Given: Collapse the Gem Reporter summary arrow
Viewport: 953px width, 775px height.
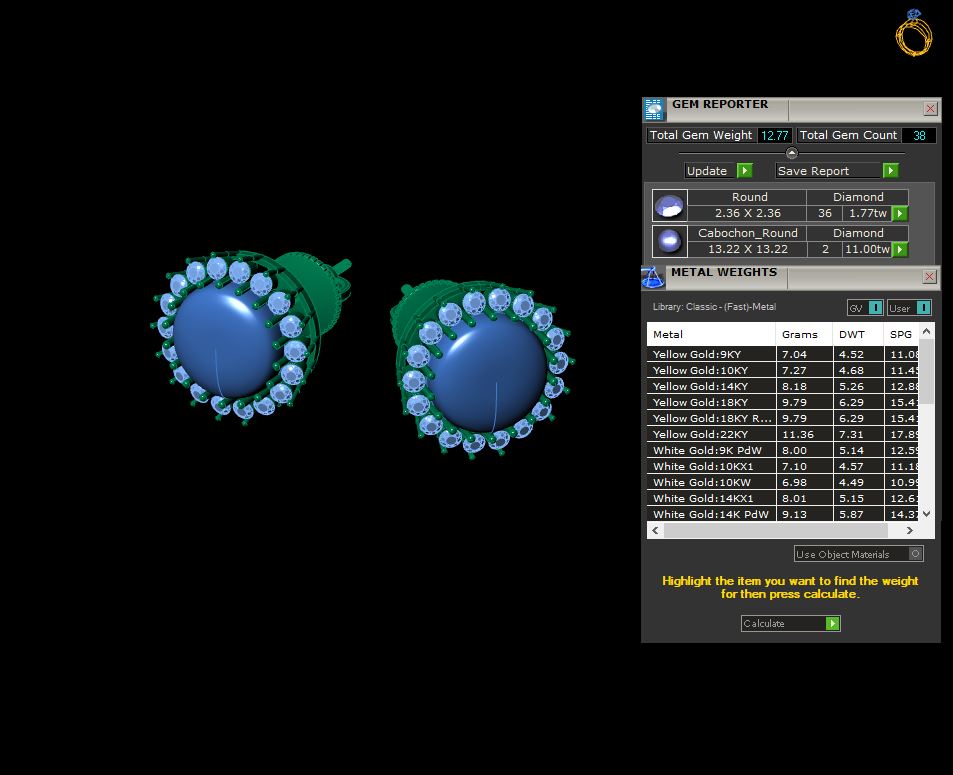Looking at the screenshot, I should coord(791,153).
